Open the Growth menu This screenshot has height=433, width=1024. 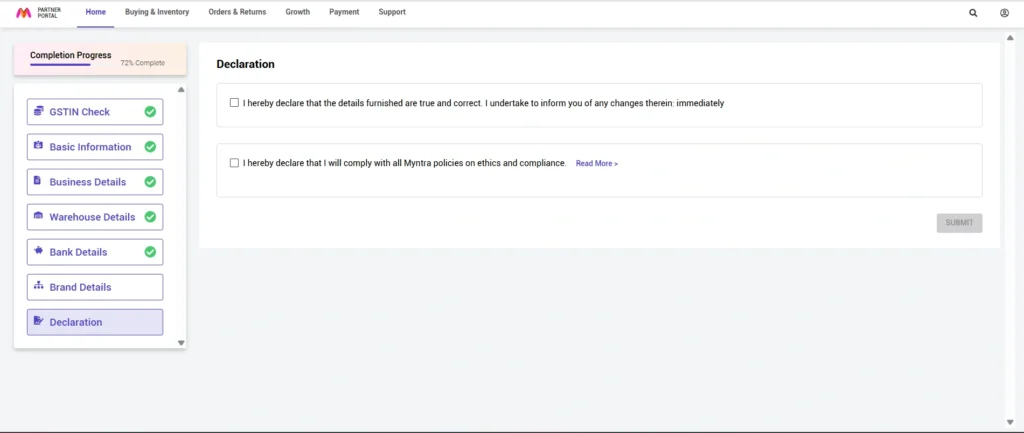point(298,12)
